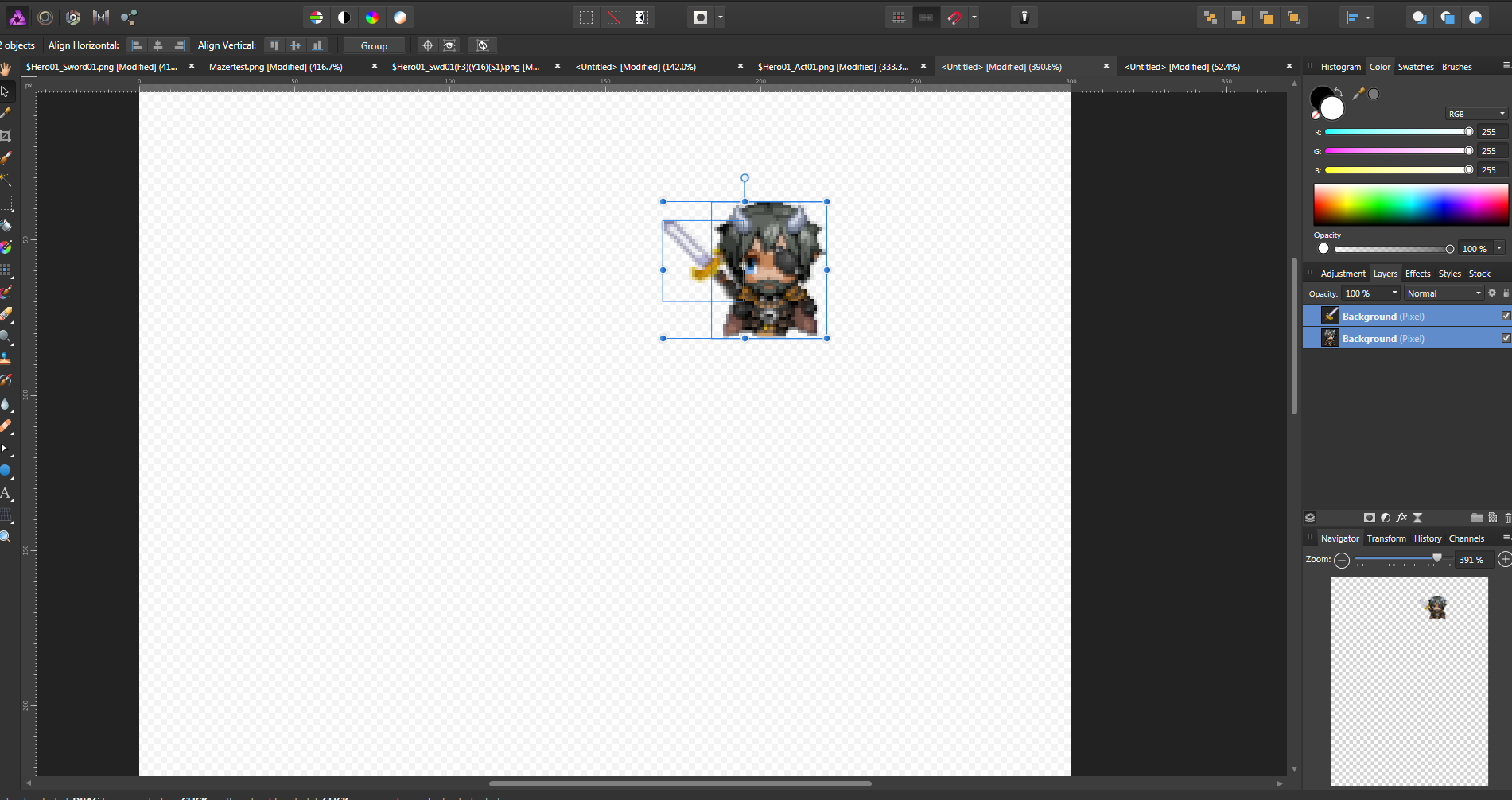Switch to the Histogram panel tab

1341,67
